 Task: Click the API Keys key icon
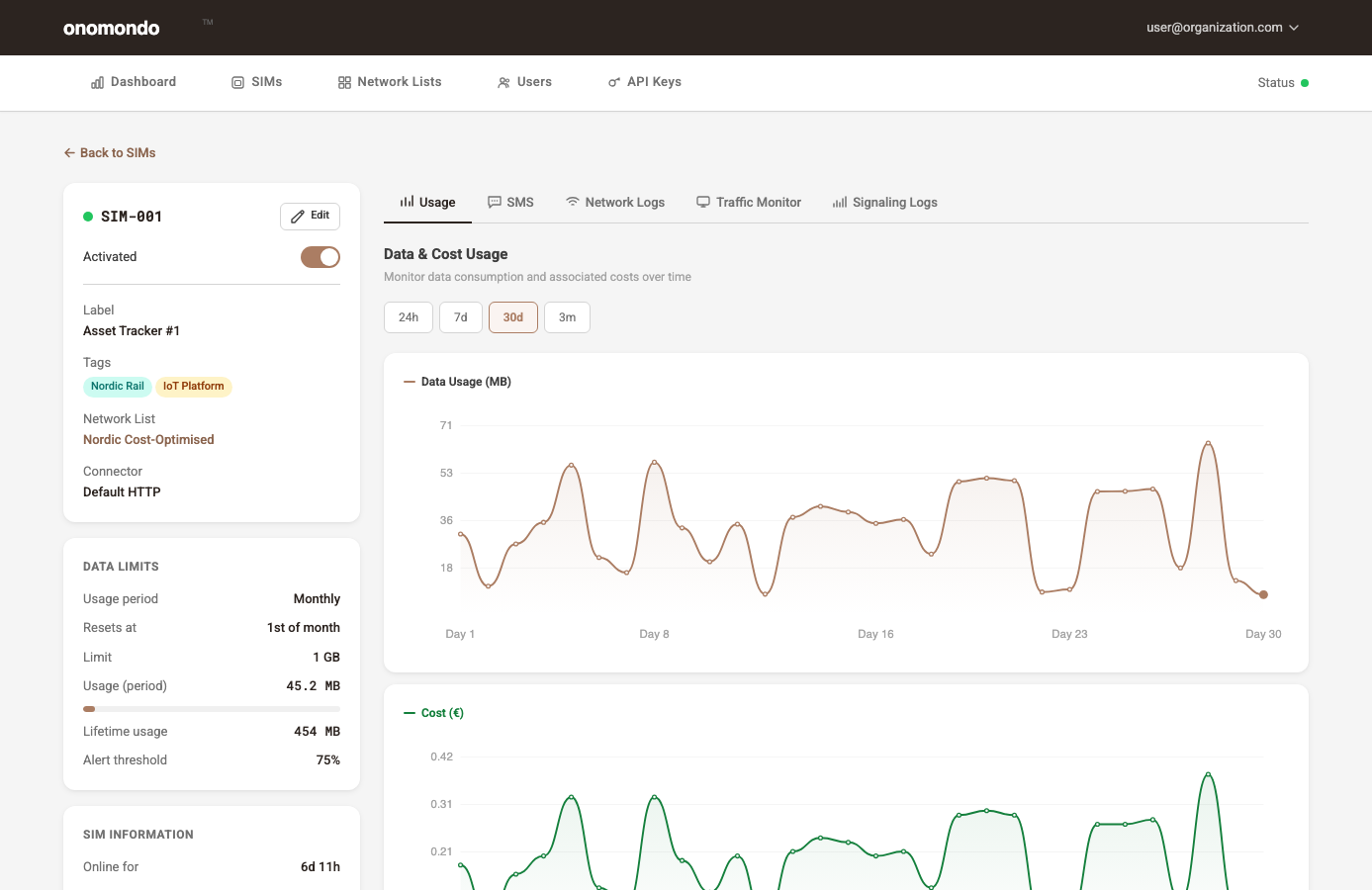(x=614, y=83)
